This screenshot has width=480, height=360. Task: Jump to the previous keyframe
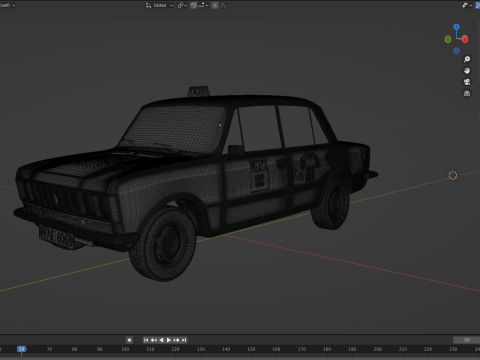pyautogui.click(x=154, y=340)
